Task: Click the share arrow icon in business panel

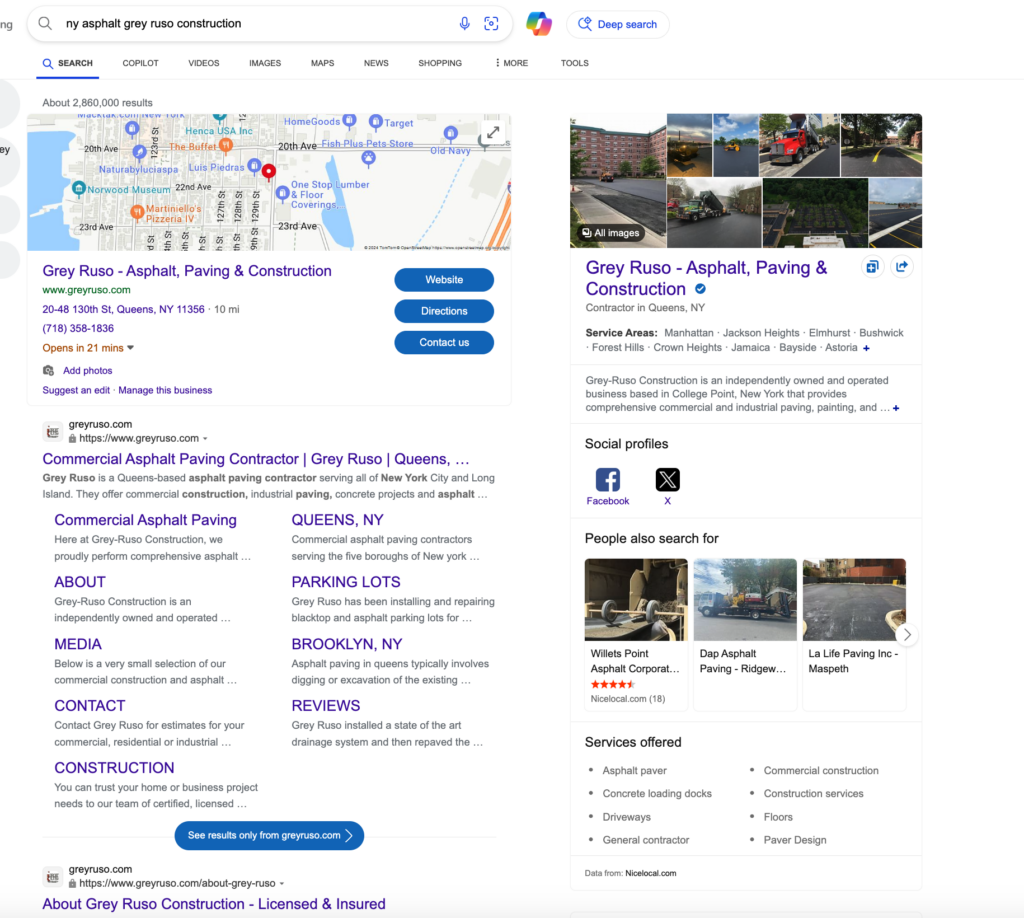Action: 902,267
